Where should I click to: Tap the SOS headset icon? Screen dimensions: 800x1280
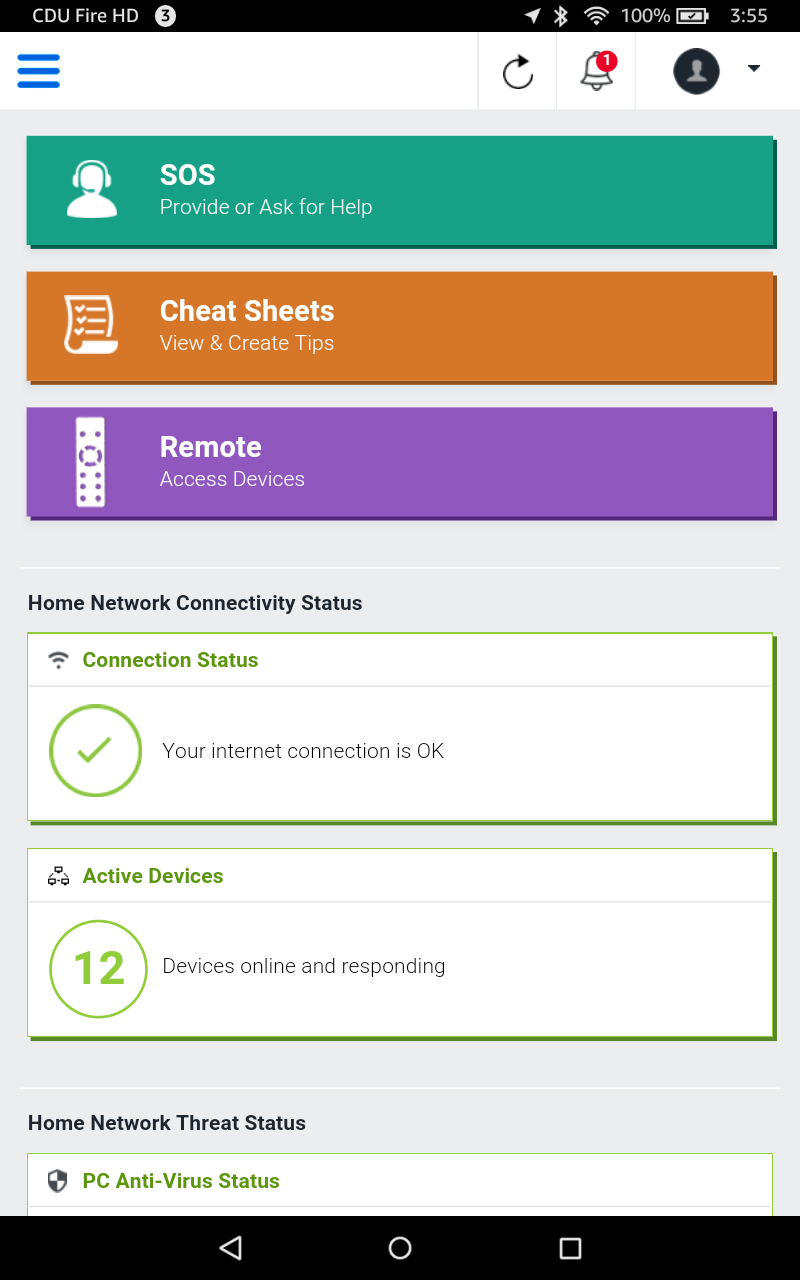click(91, 190)
